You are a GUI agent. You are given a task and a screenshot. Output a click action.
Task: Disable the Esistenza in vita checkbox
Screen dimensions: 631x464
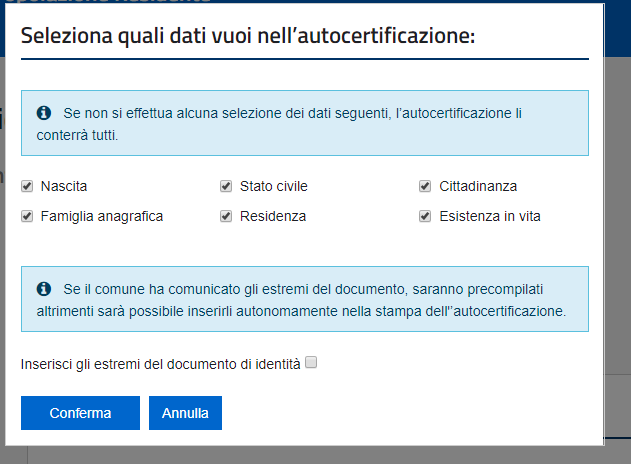click(x=425, y=216)
